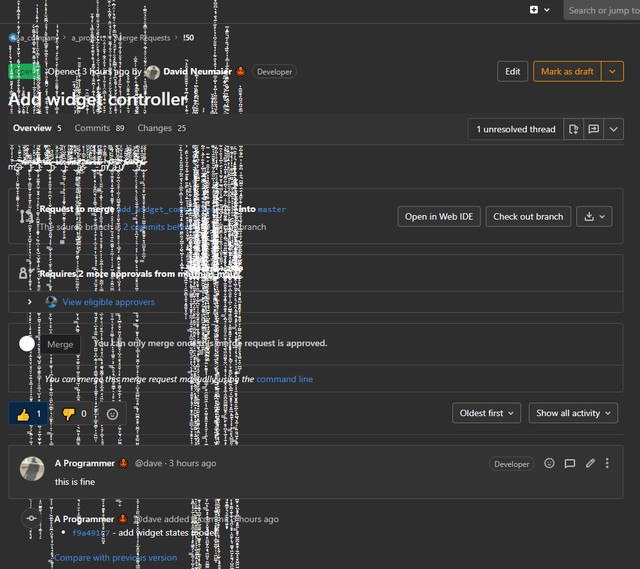Click the merge status circle icon

(27, 344)
